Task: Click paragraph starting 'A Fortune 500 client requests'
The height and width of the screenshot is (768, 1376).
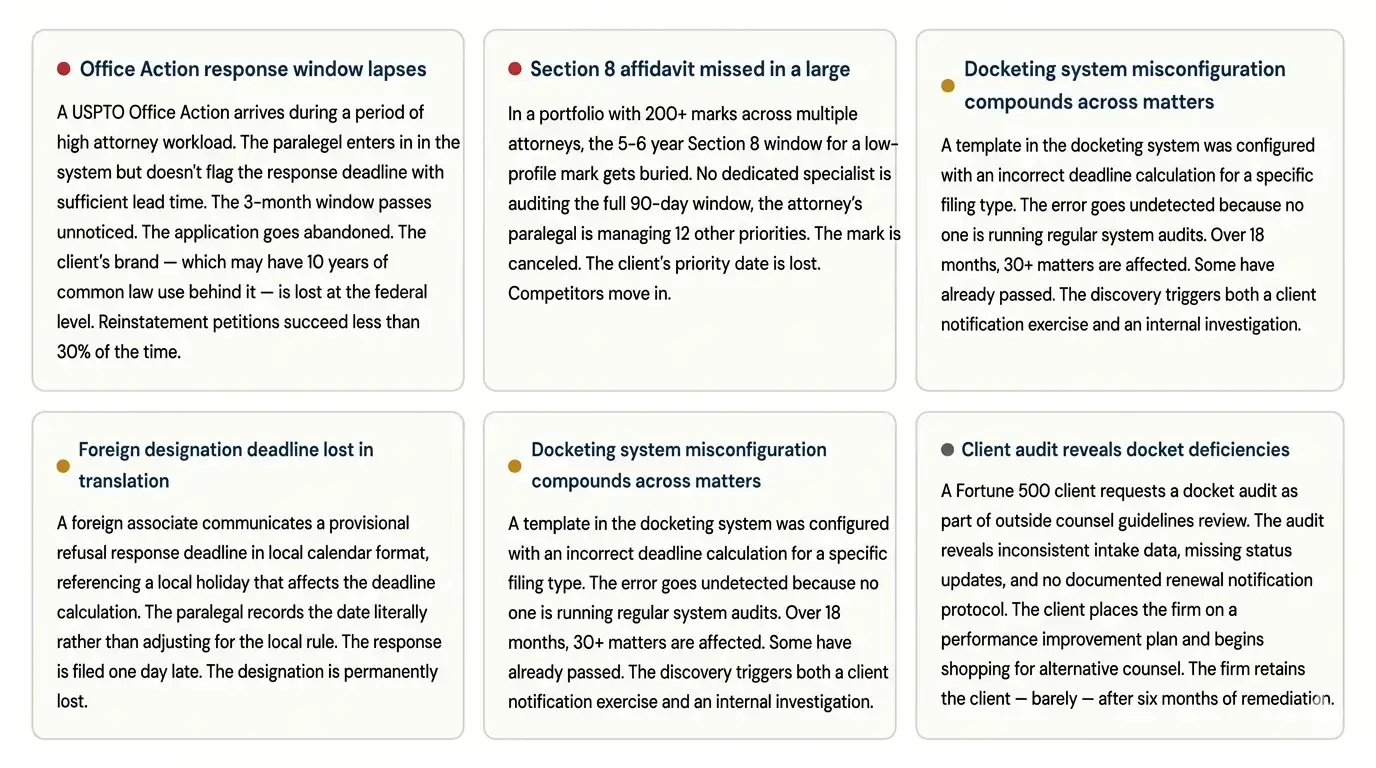Action: pos(1137,595)
